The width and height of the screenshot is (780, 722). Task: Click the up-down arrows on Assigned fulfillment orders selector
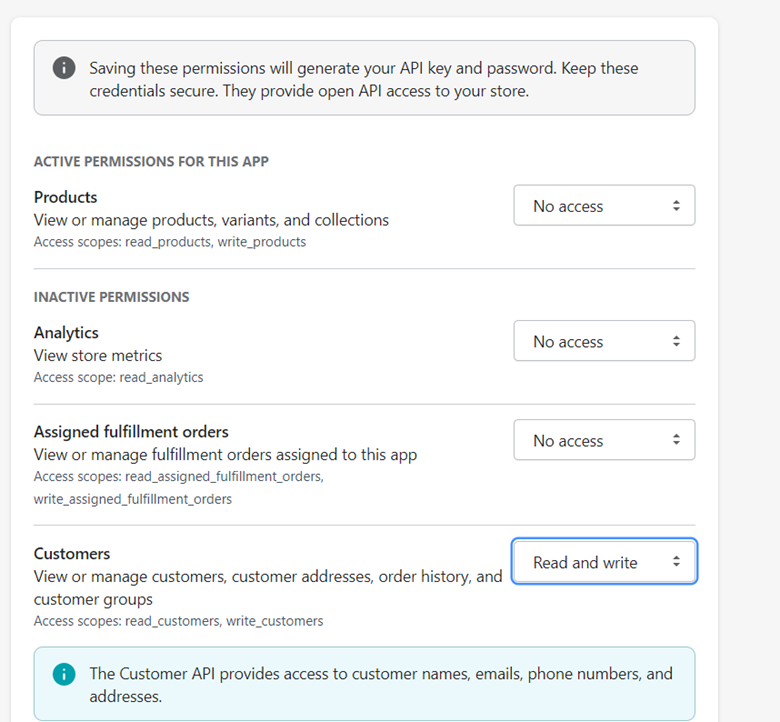(676, 440)
